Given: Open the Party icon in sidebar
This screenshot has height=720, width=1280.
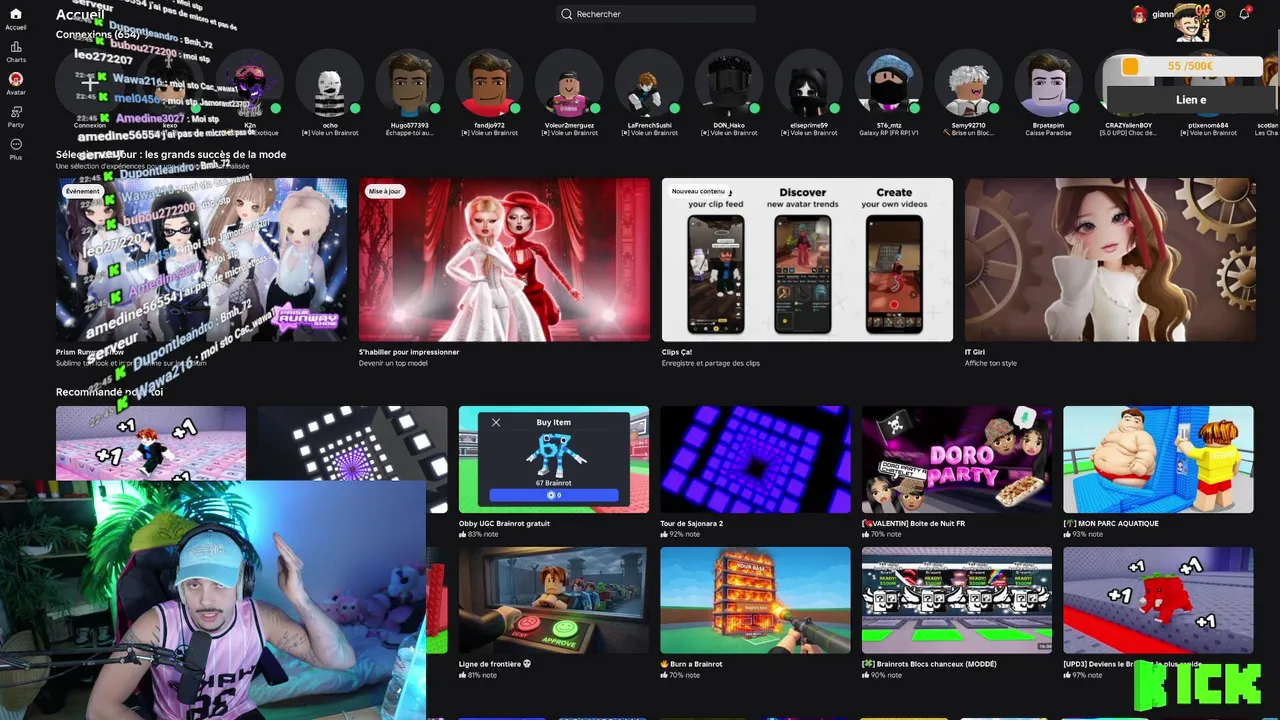Looking at the screenshot, I should 16,112.
